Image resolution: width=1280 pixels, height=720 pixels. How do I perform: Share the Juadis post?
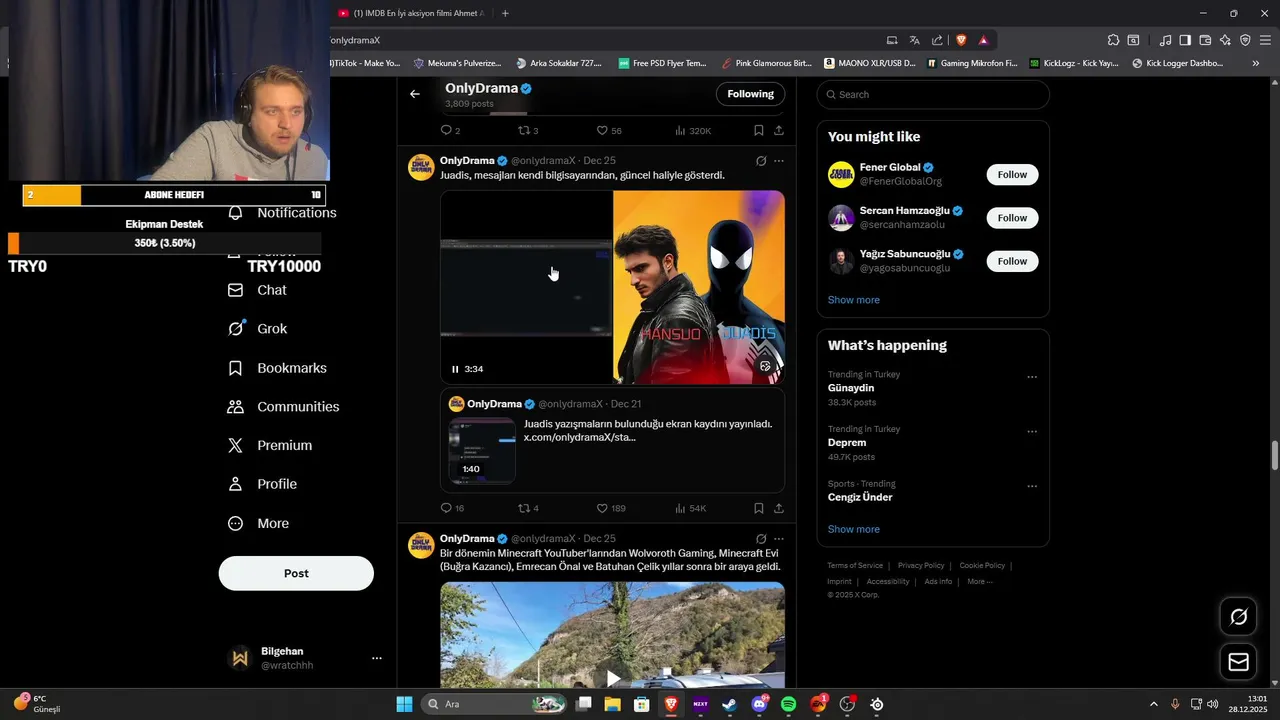(778, 508)
